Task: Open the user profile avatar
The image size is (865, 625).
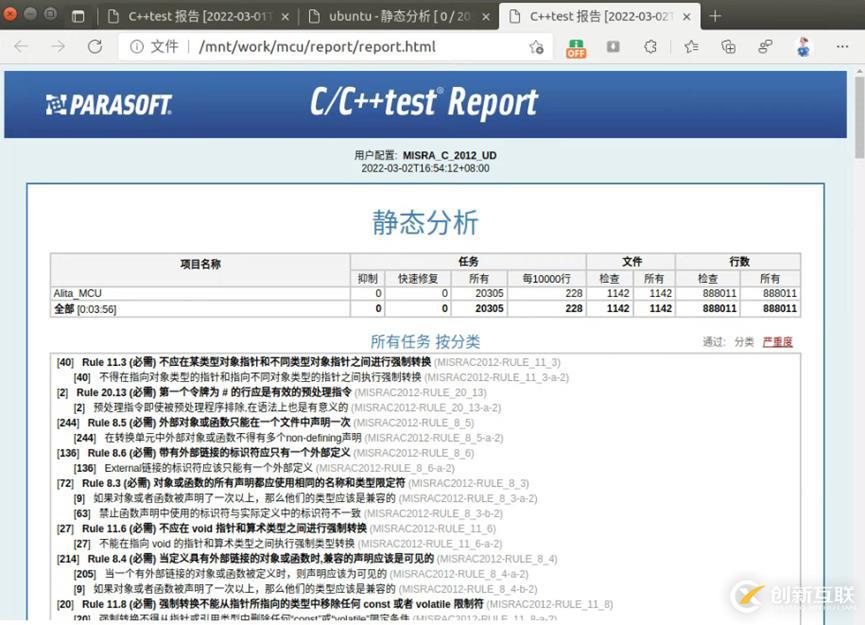Action: coord(803,47)
